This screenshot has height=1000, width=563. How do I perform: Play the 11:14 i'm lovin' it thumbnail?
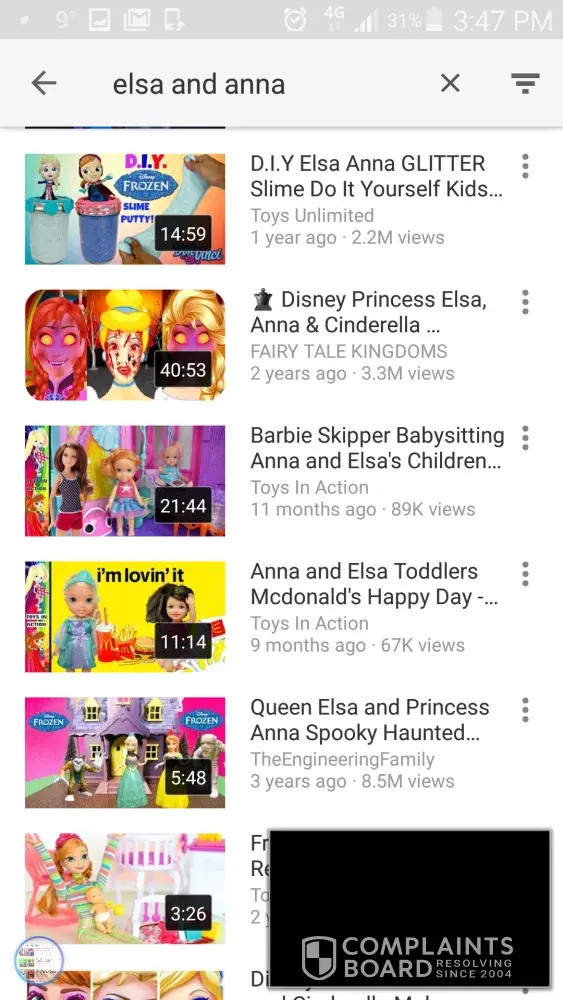pos(125,617)
